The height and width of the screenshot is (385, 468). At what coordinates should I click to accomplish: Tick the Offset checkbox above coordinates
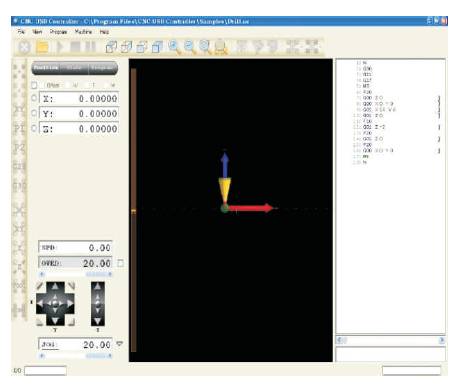point(34,85)
